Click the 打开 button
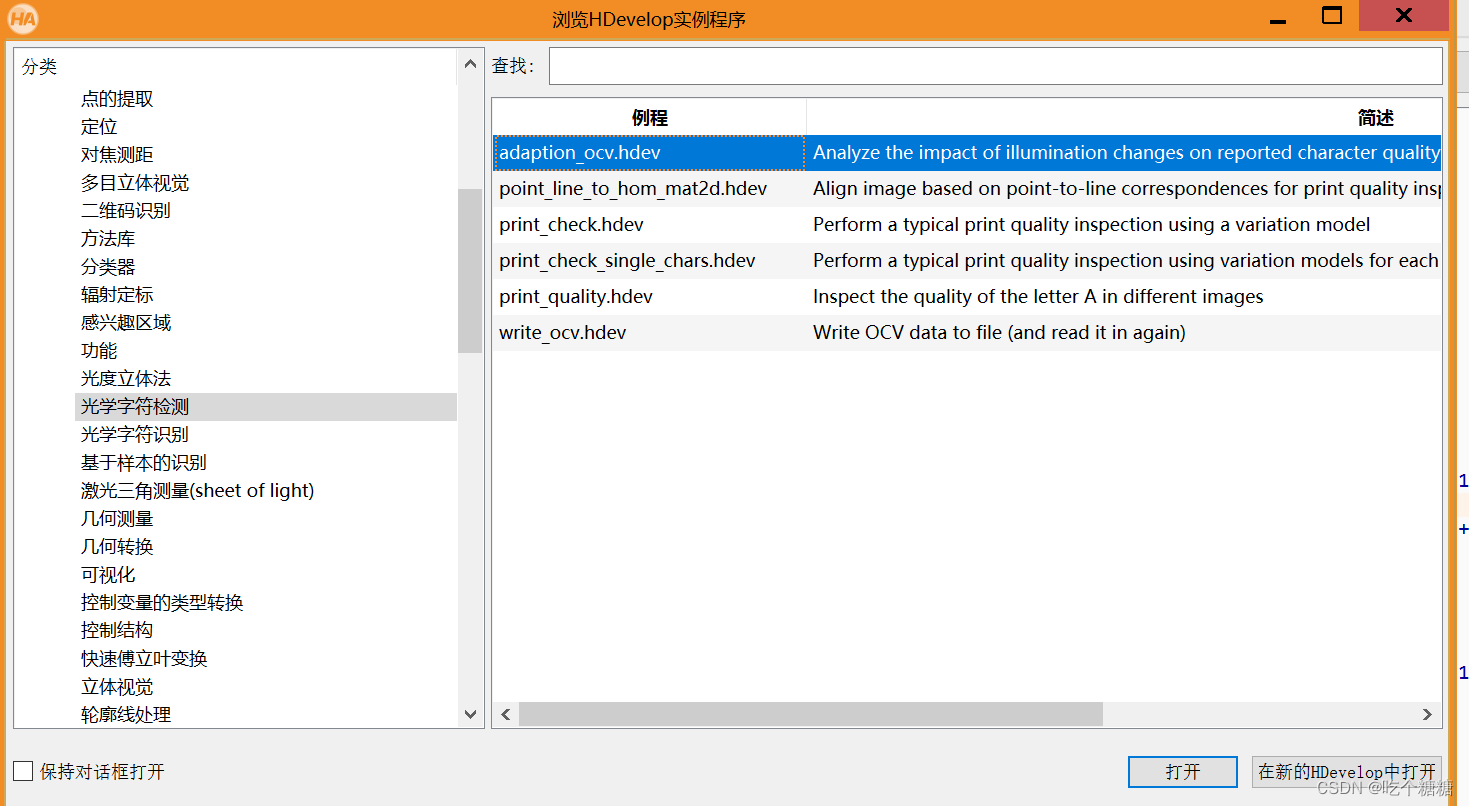1469x806 pixels. click(x=1183, y=772)
